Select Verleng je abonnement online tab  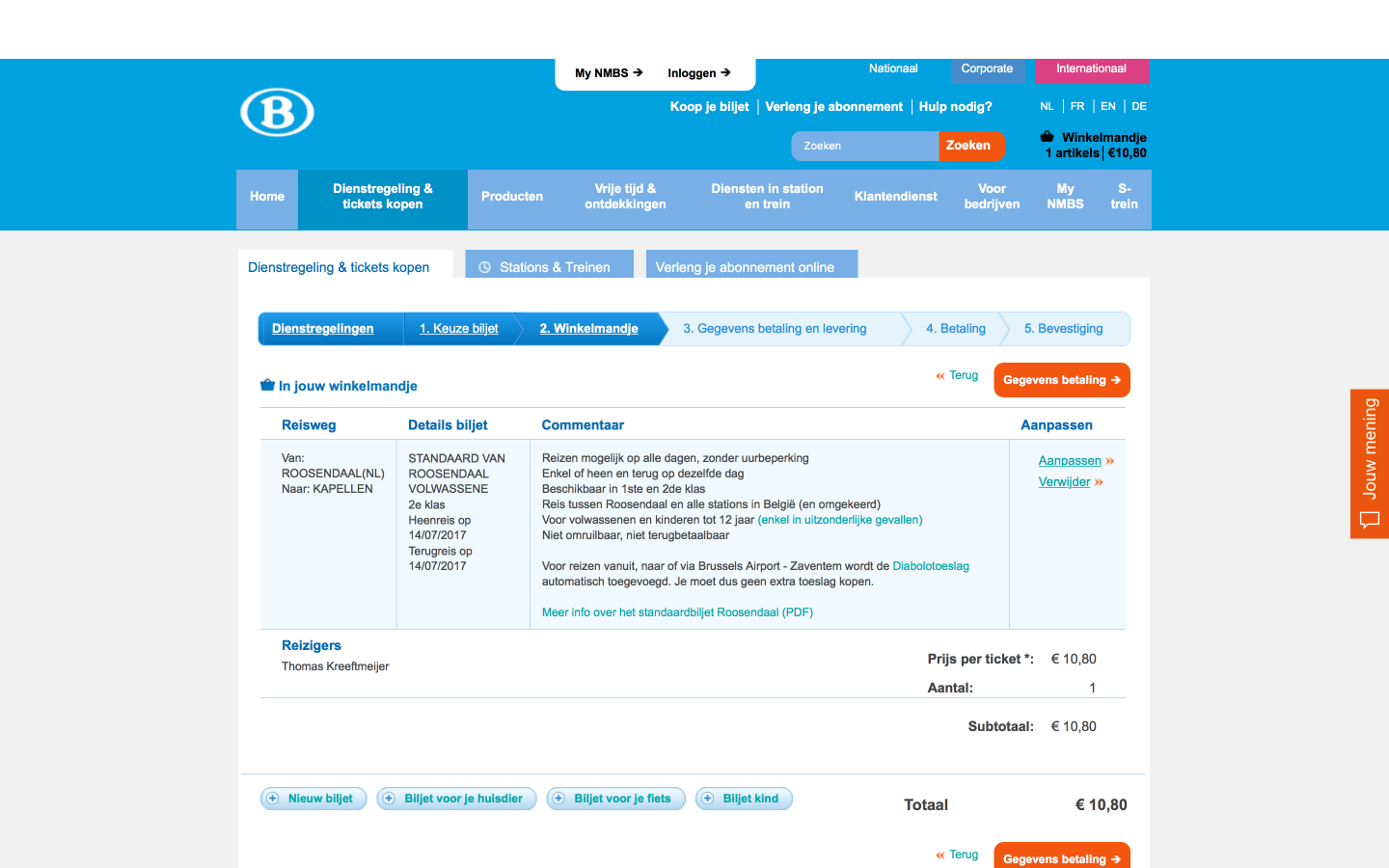[752, 264]
